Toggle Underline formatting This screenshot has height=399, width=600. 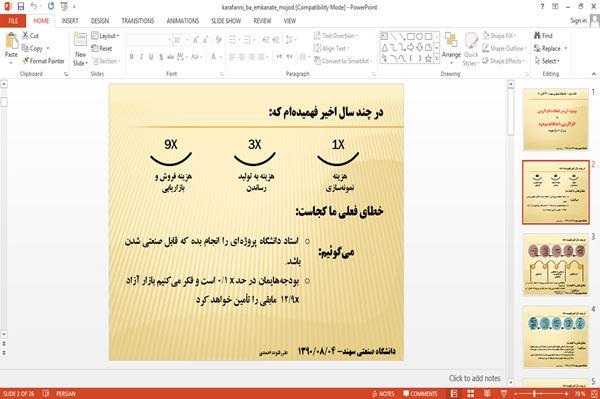click(151, 57)
